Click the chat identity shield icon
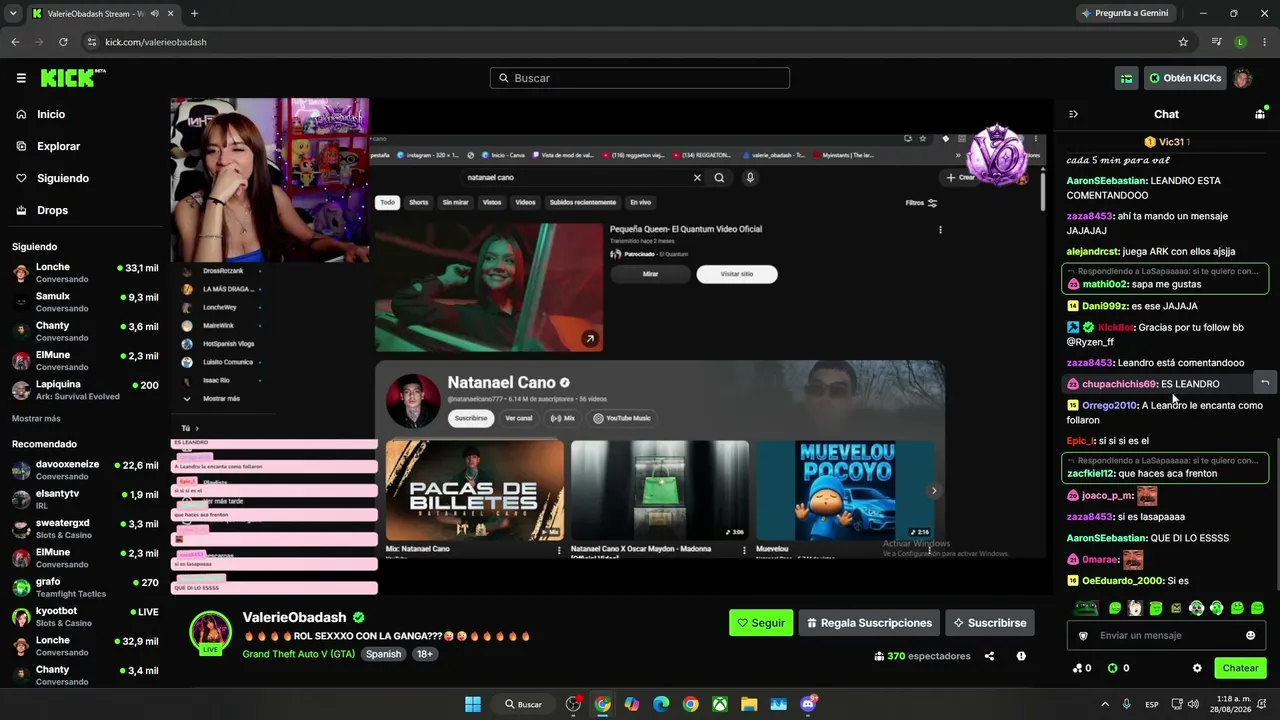 click(1083, 635)
